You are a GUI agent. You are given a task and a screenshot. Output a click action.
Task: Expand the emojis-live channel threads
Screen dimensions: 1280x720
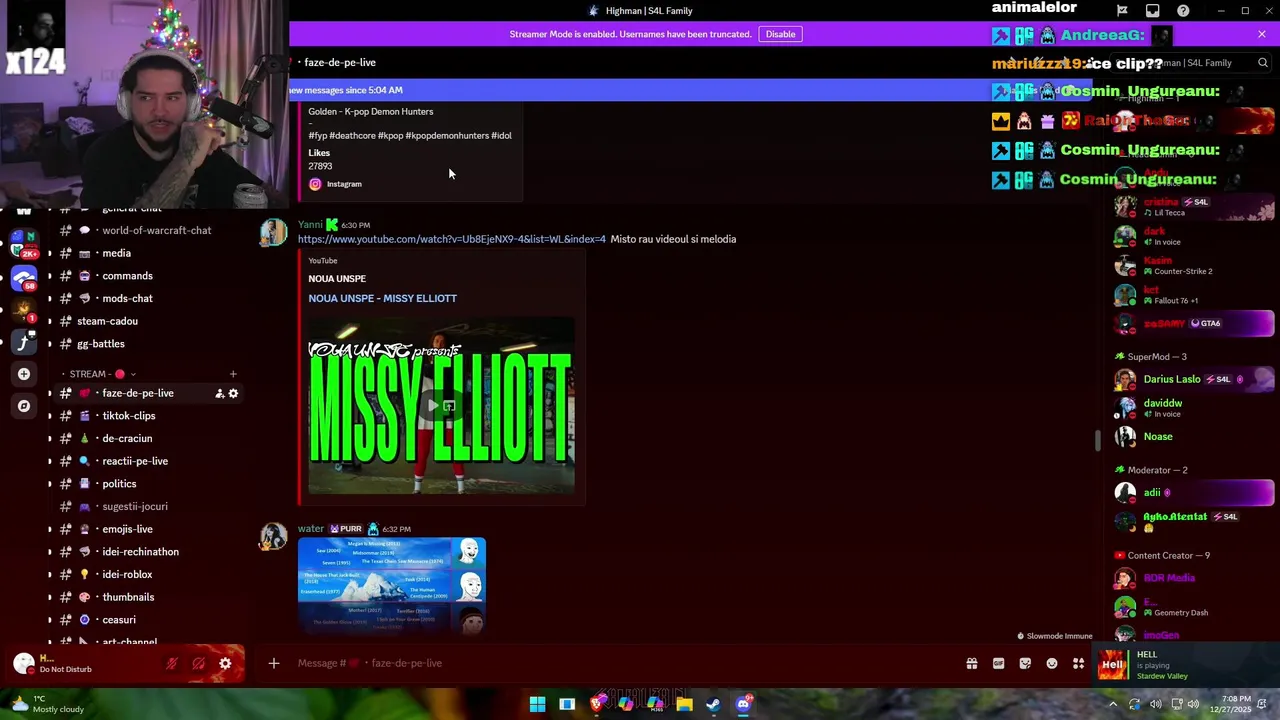click(50, 529)
